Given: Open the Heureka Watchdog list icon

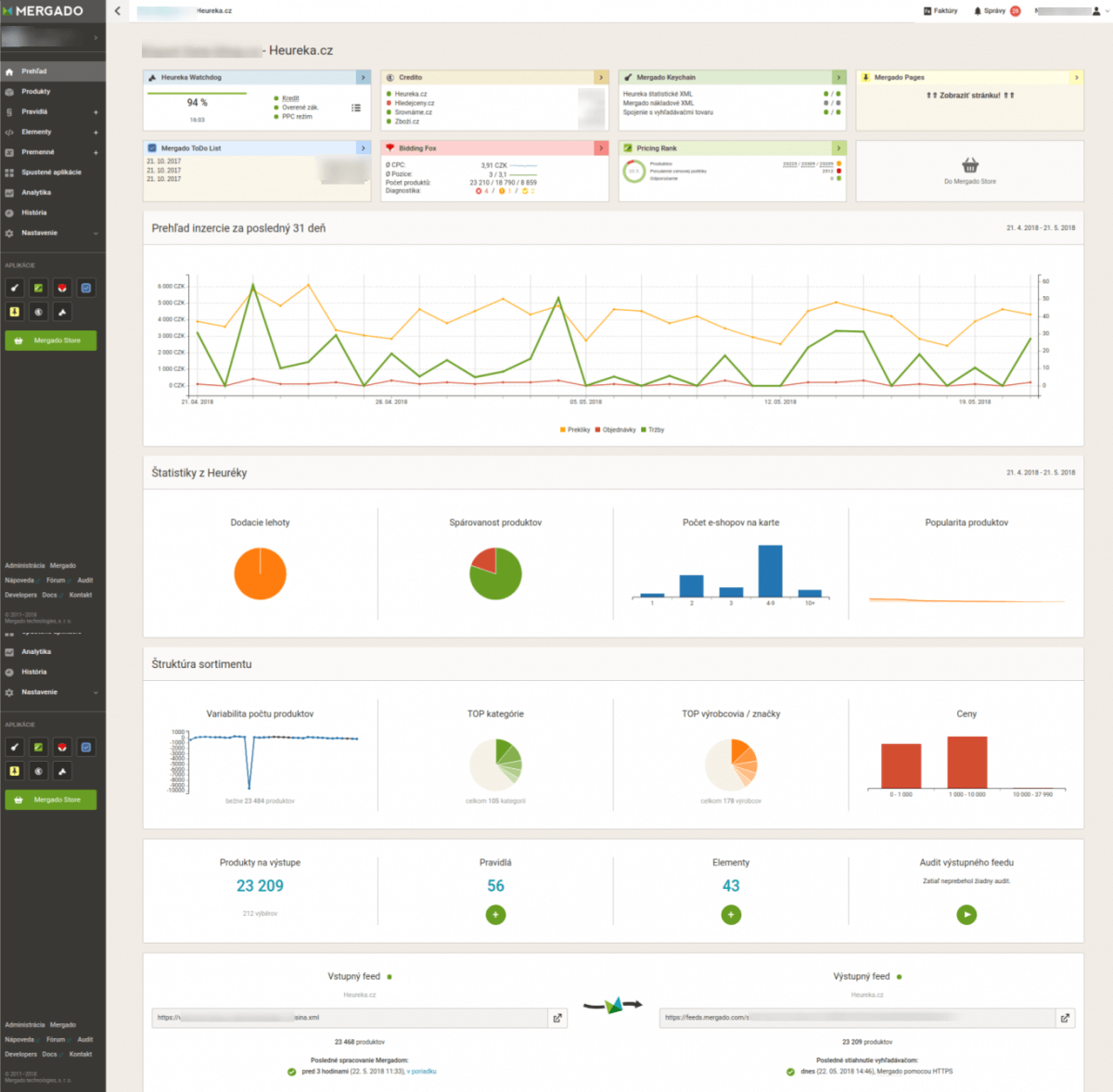Looking at the screenshot, I should pyautogui.click(x=356, y=108).
